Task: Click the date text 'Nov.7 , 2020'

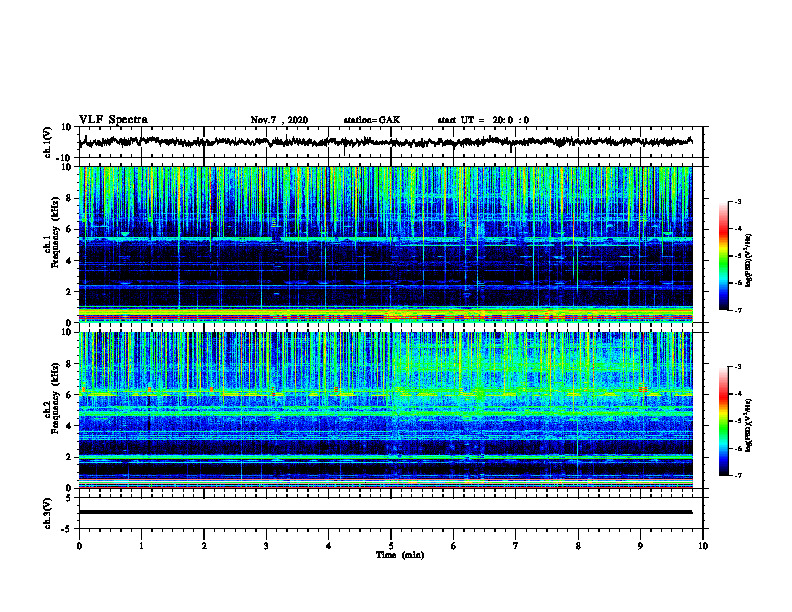Action: pos(279,120)
